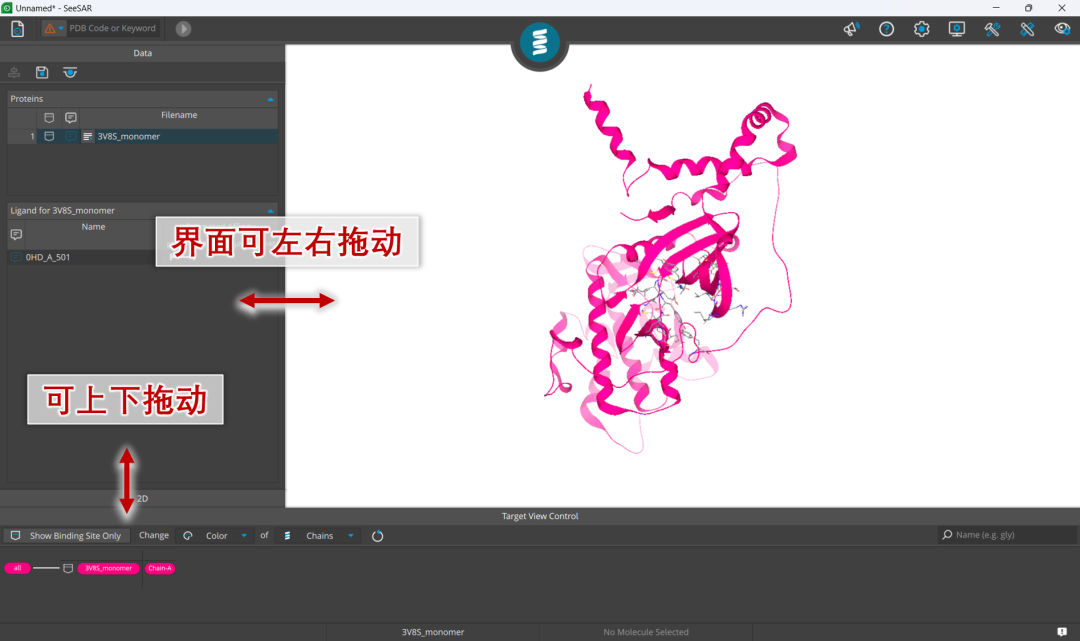Click the sequence list icon beside 3V8S_monomer

click(x=87, y=136)
